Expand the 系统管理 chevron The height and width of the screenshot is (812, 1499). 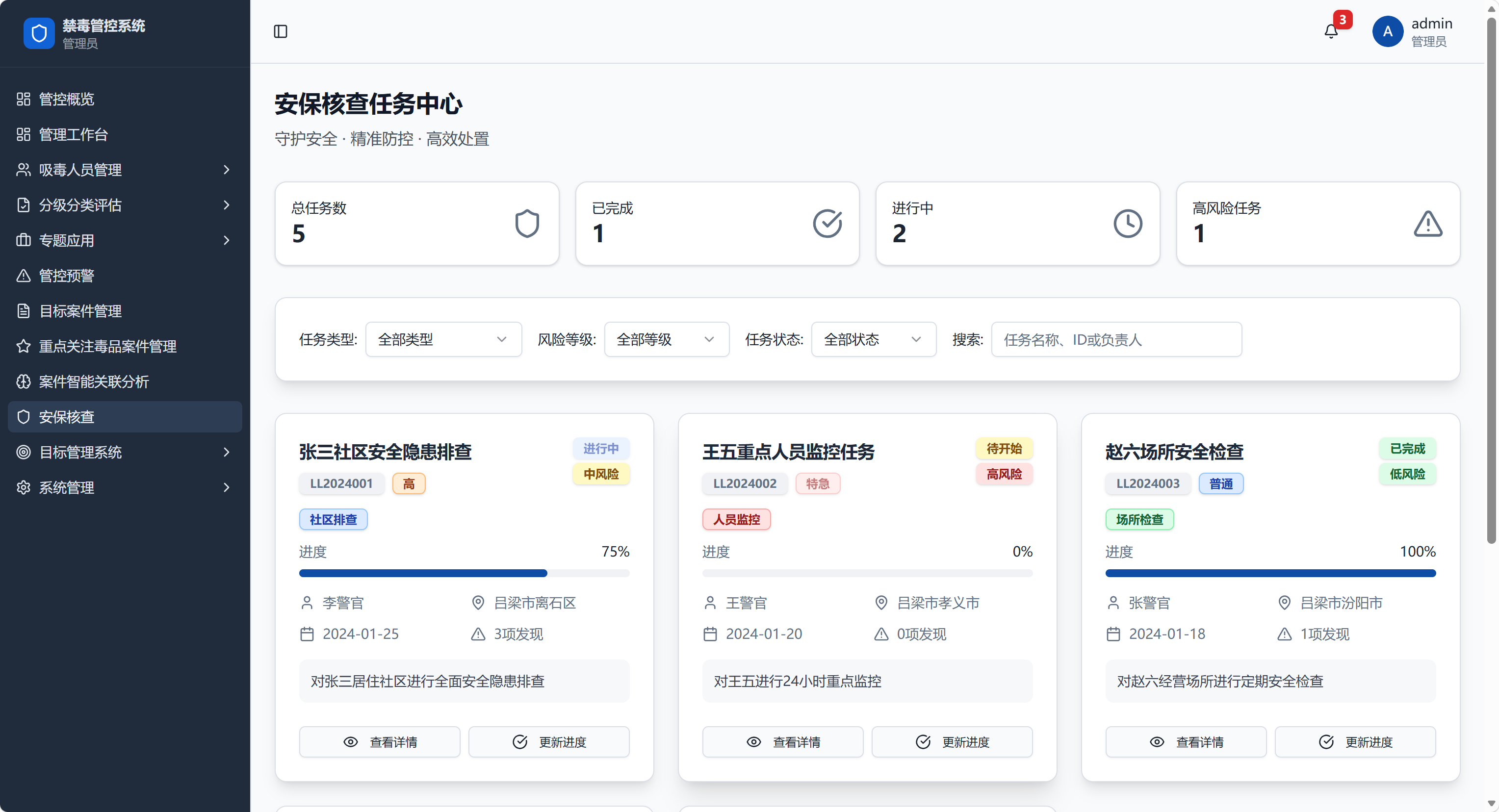coord(226,487)
